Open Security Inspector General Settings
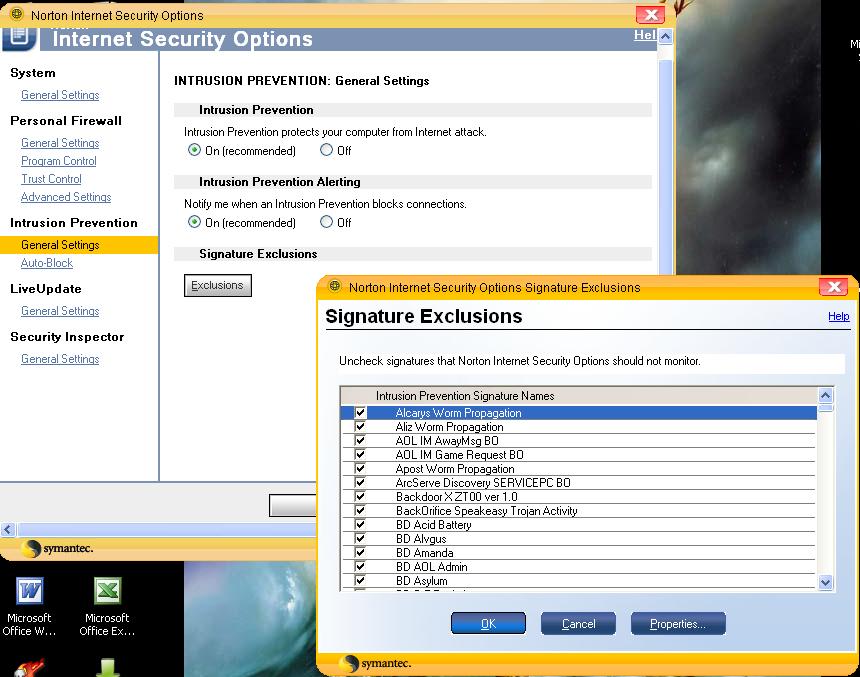Viewport: 860px width, 677px height. (60, 359)
